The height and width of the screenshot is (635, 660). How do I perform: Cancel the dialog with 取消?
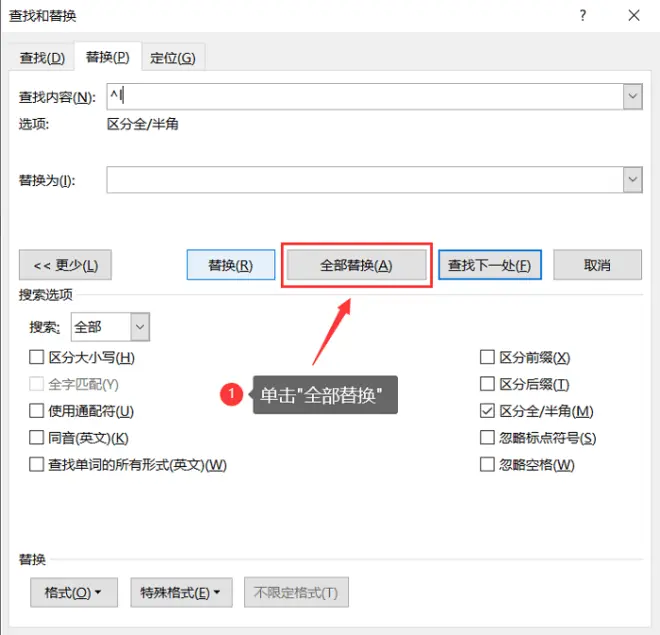point(597,265)
